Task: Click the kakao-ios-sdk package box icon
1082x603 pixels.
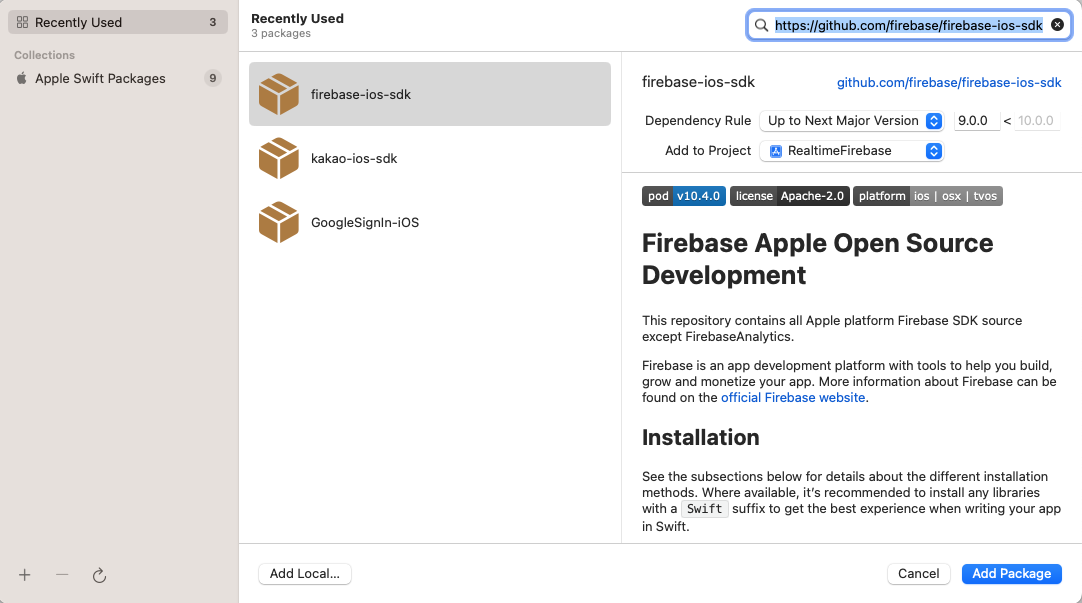Action: pos(279,158)
